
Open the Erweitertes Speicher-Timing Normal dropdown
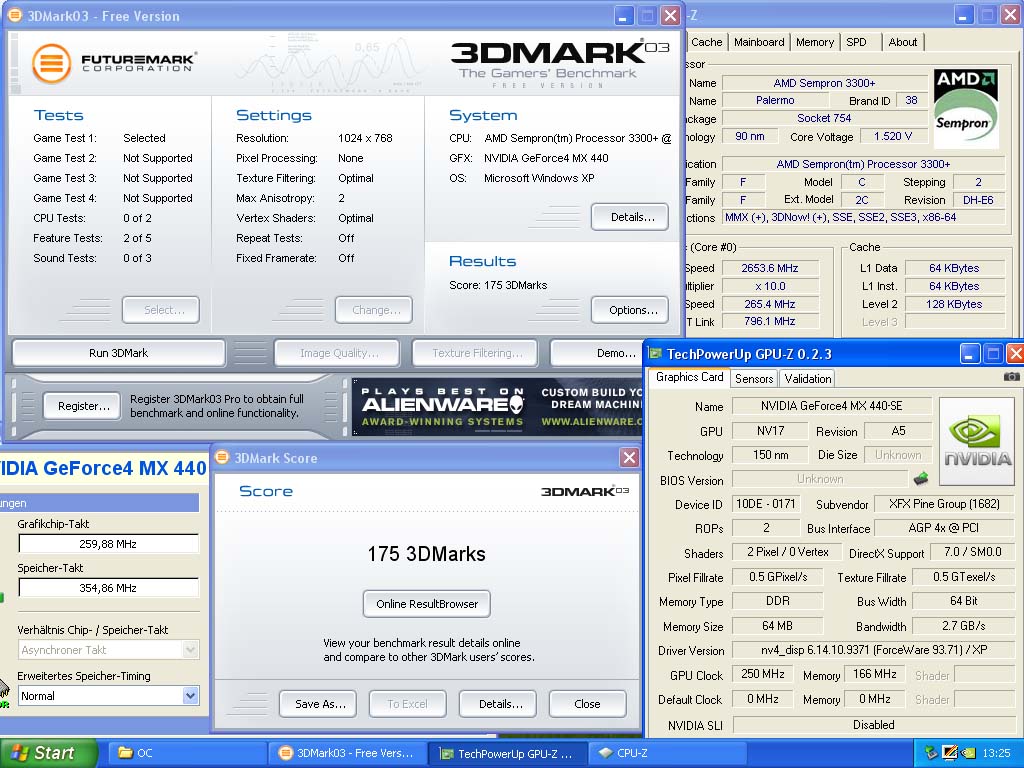[x=190, y=696]
